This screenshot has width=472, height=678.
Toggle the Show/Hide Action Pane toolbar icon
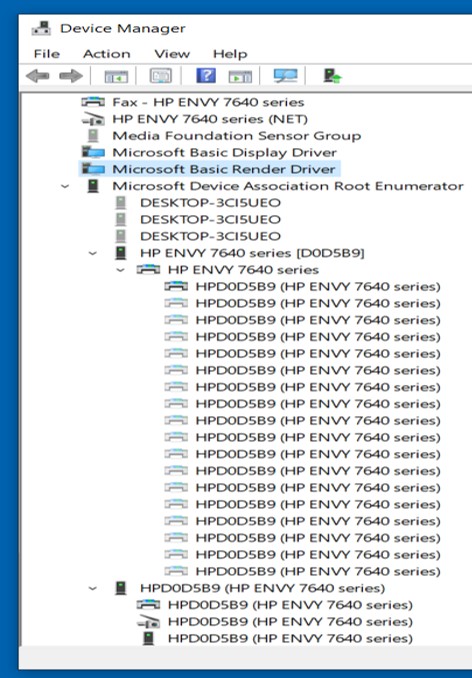240,77
